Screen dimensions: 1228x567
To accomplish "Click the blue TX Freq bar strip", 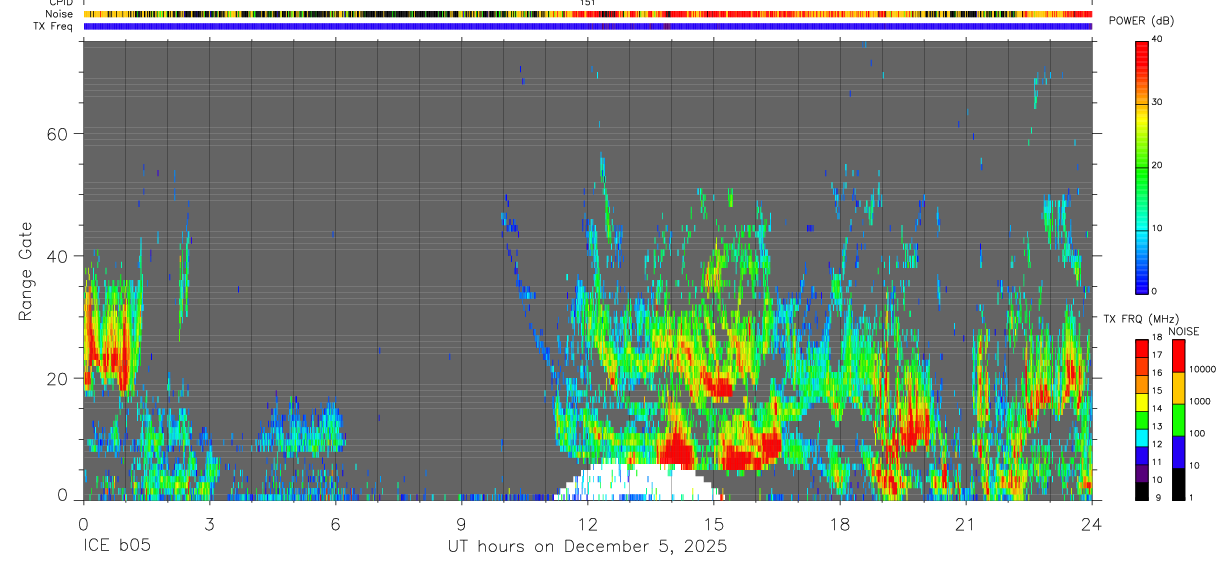I will pos(587,26).
